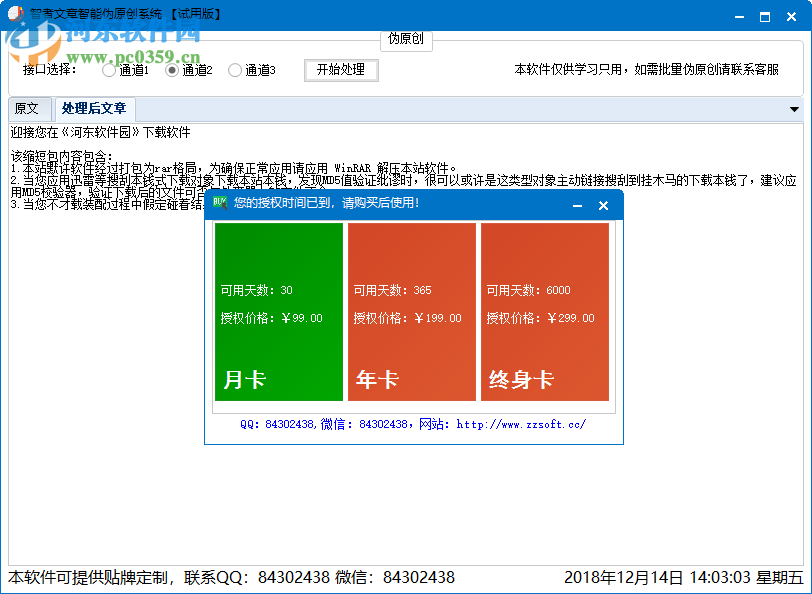Minimize the authorization expired dialog
812x594 pixels.
[x=577, y=206]
